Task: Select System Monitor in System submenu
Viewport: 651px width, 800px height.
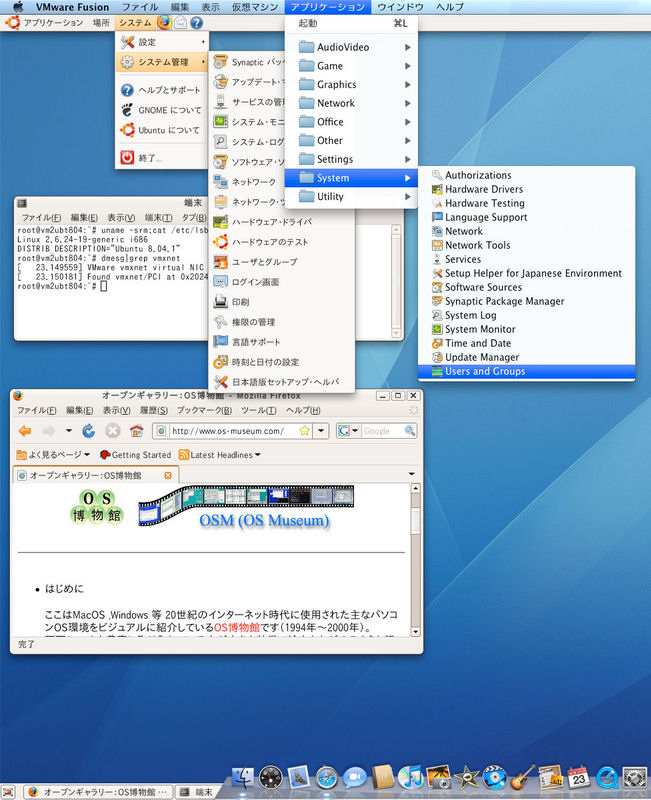Action: pos(527,329)
